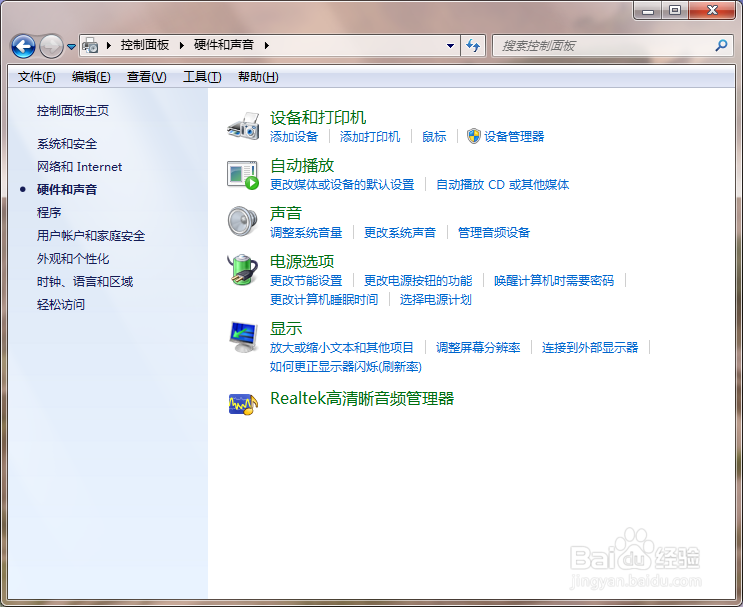
Task: Open the 文件(F) menu
Action: pos(36,77)
